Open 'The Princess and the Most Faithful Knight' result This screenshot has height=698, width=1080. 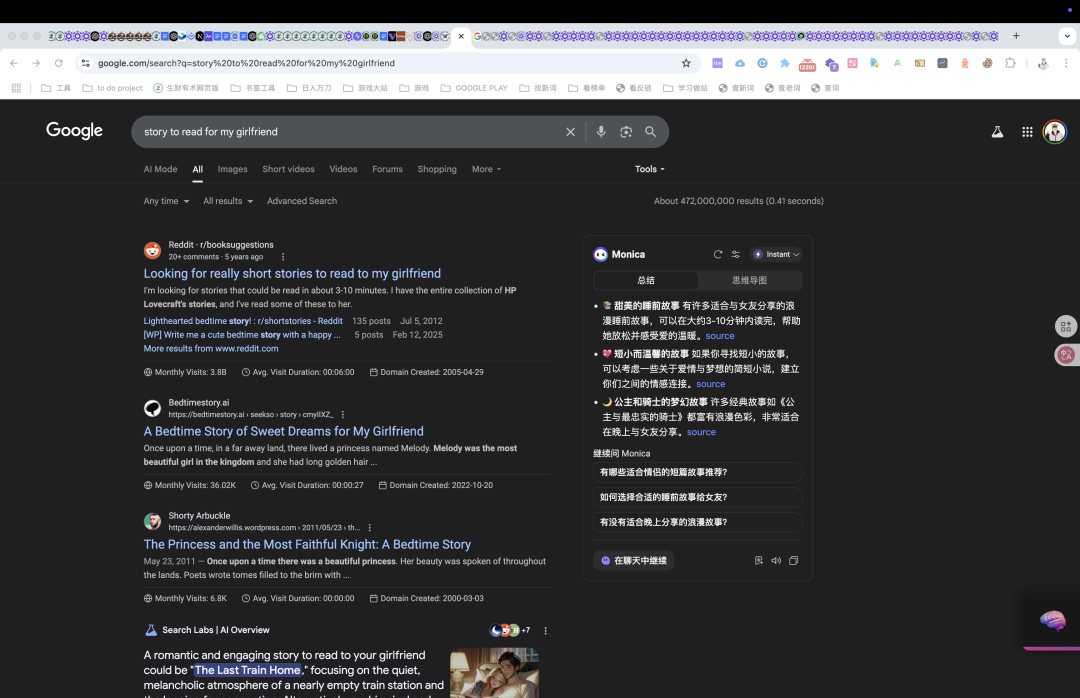307,544
